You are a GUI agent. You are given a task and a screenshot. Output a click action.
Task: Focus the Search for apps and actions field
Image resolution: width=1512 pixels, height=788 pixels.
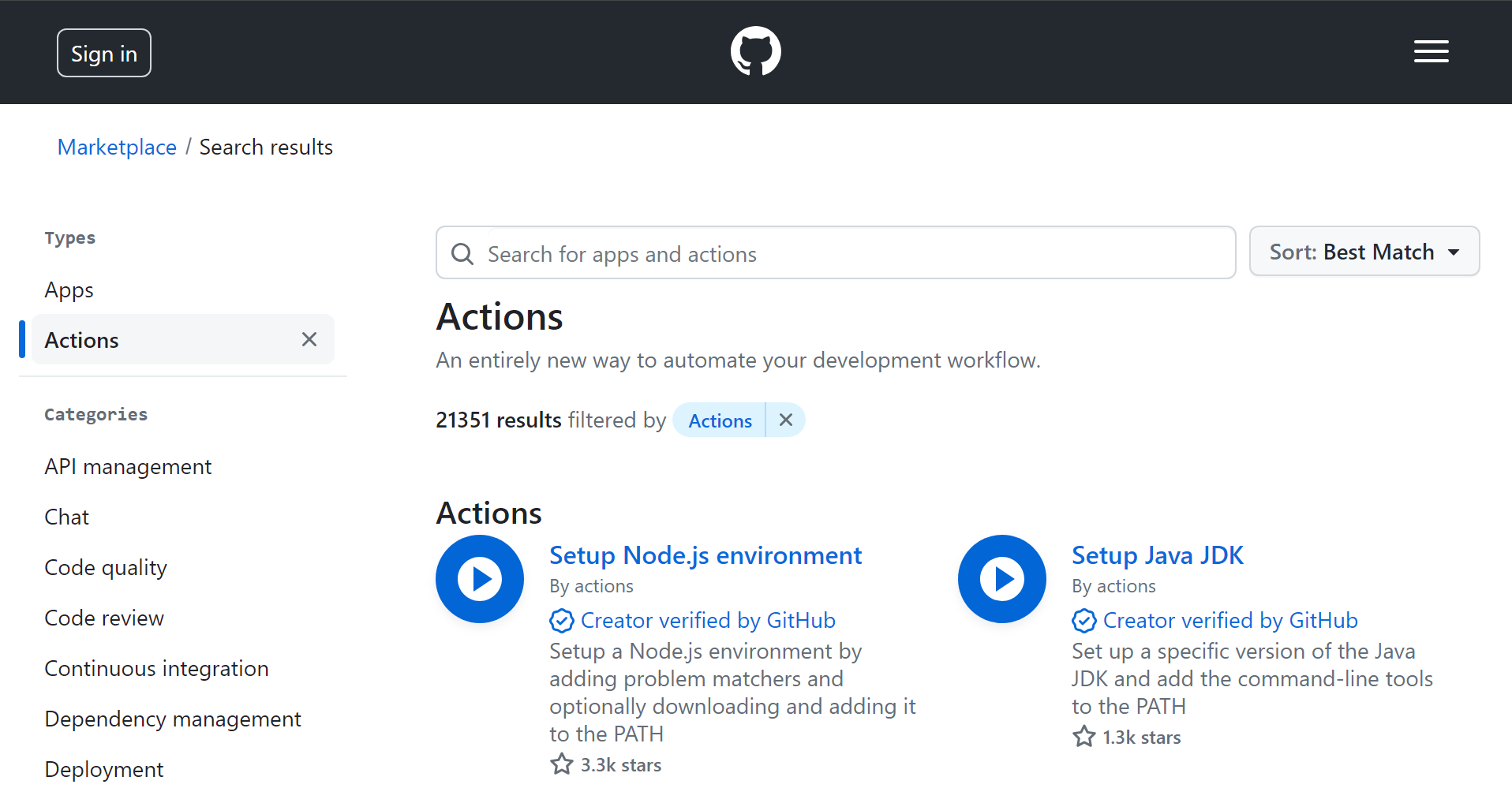[x=836, y=252]
